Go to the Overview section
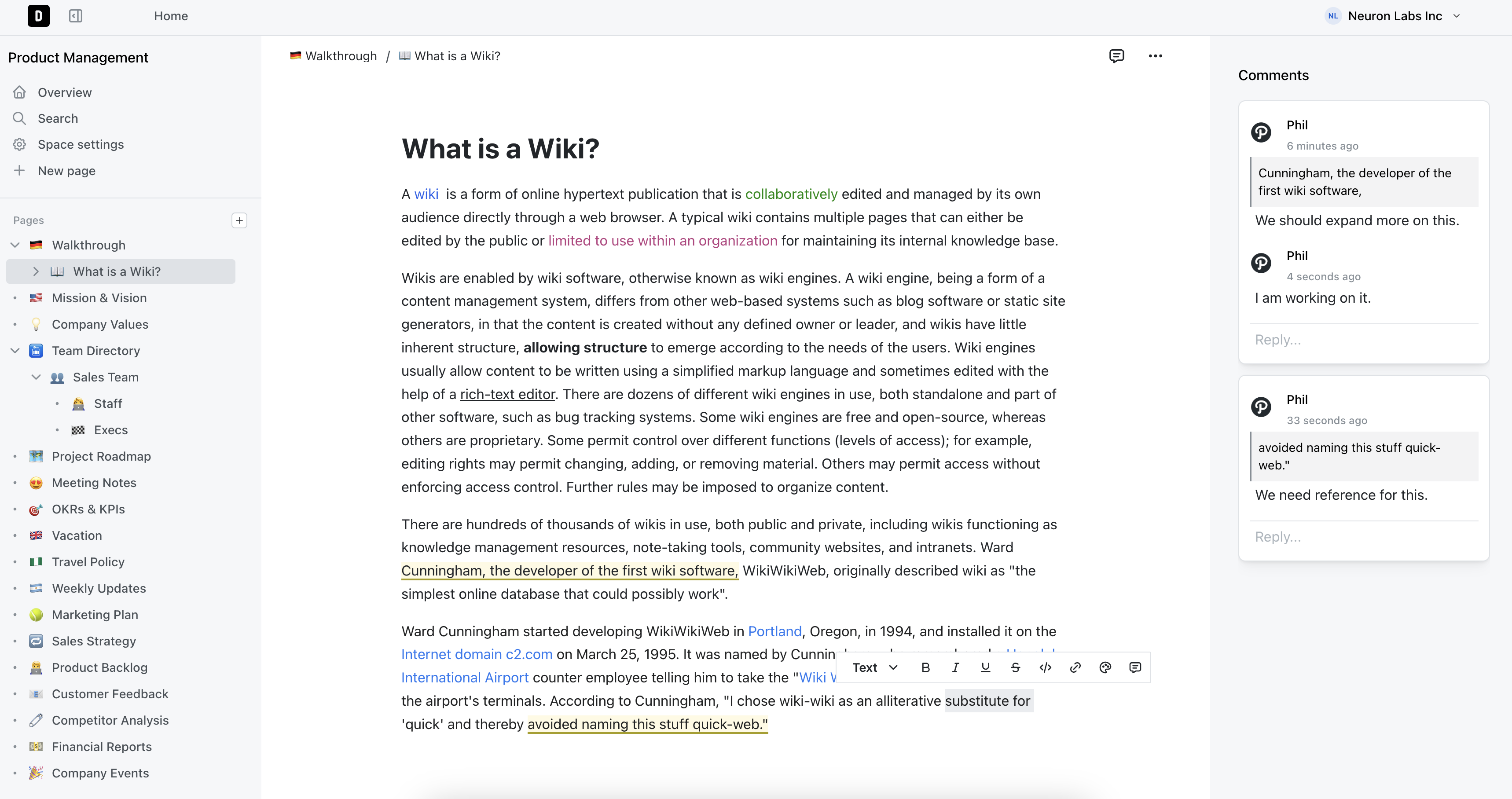This screenshot has height=799, width=1512. pos(65,92)
